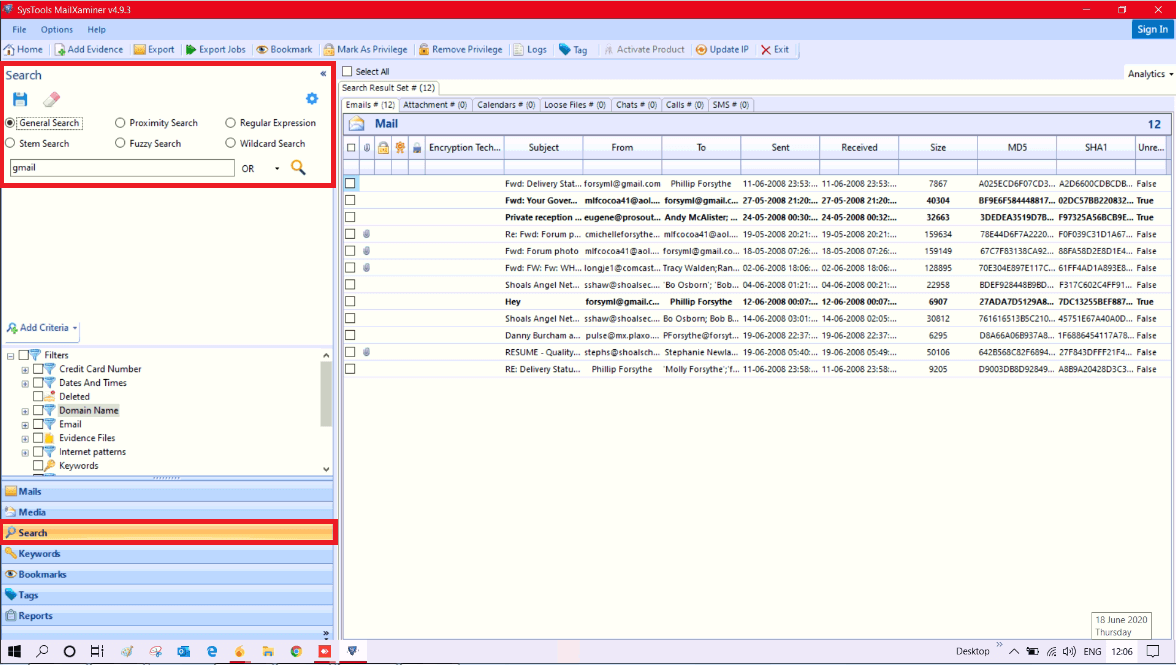Screen dimensions: 1176x665
Task: Click the Exit toolbar item
Action: pos(775,49)
